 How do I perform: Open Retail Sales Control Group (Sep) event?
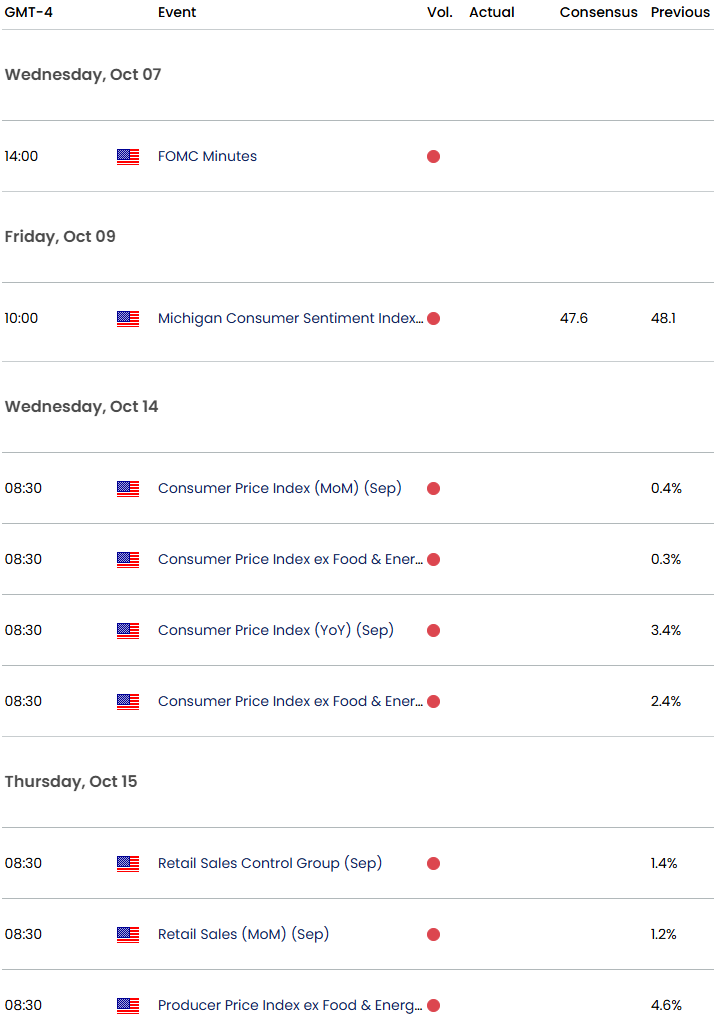(x=270, y=863)
